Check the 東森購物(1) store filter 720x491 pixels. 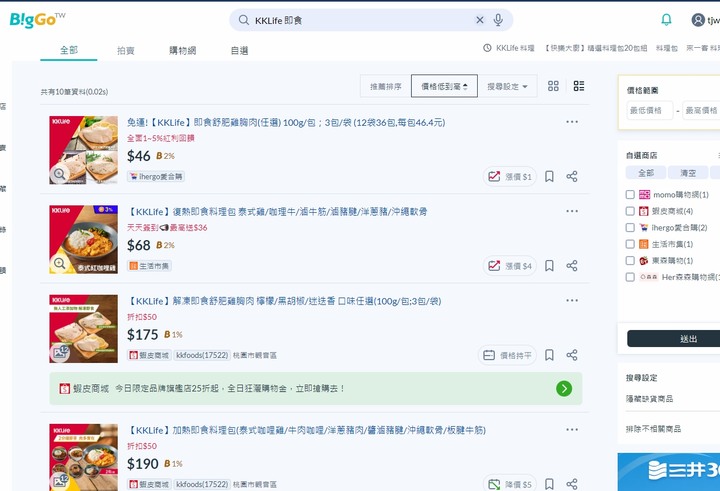click(x=630, y=261)
